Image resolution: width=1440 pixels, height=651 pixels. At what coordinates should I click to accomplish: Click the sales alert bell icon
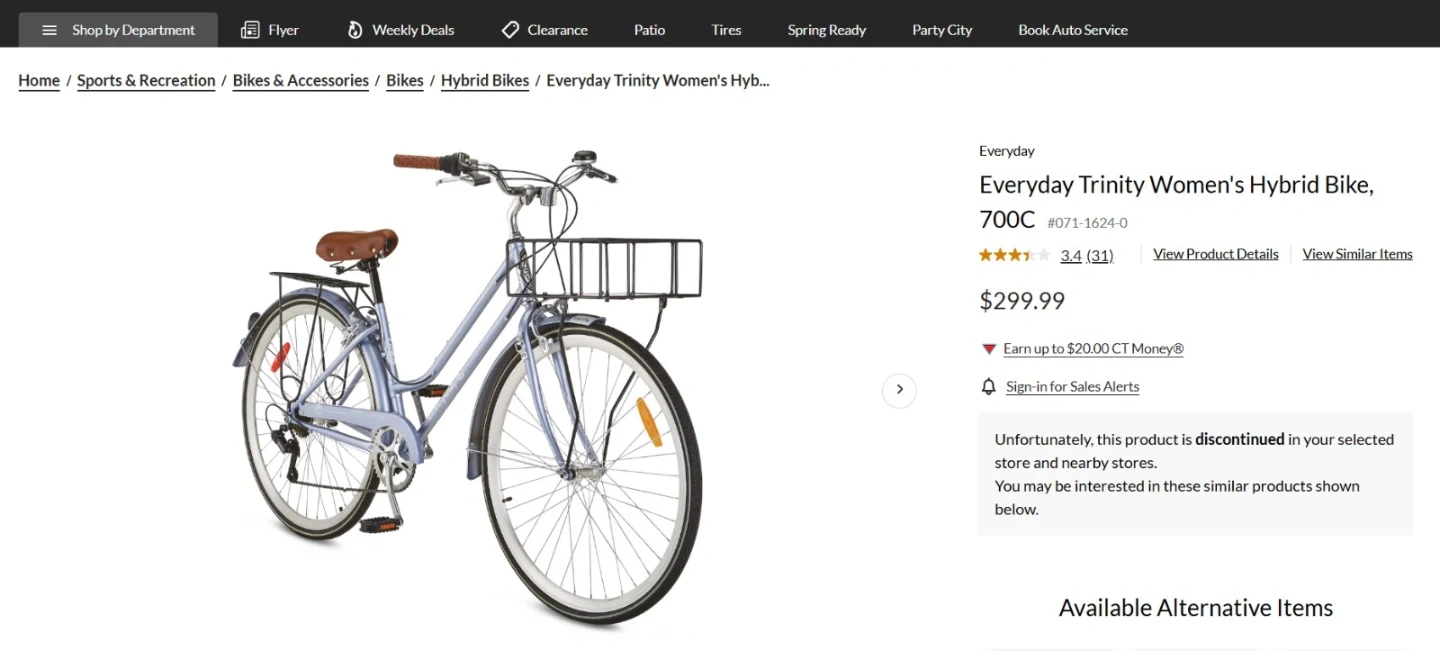click(x=988, y=386)
